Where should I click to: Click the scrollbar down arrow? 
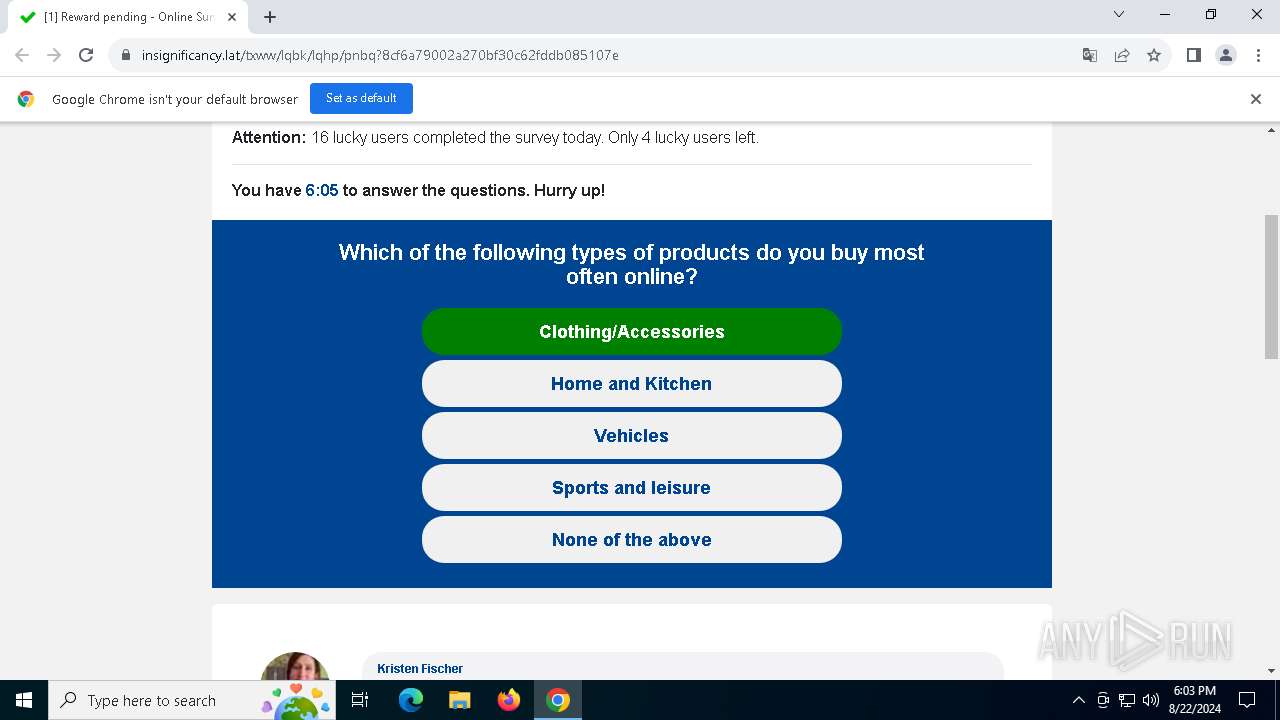coord(1272,671)
